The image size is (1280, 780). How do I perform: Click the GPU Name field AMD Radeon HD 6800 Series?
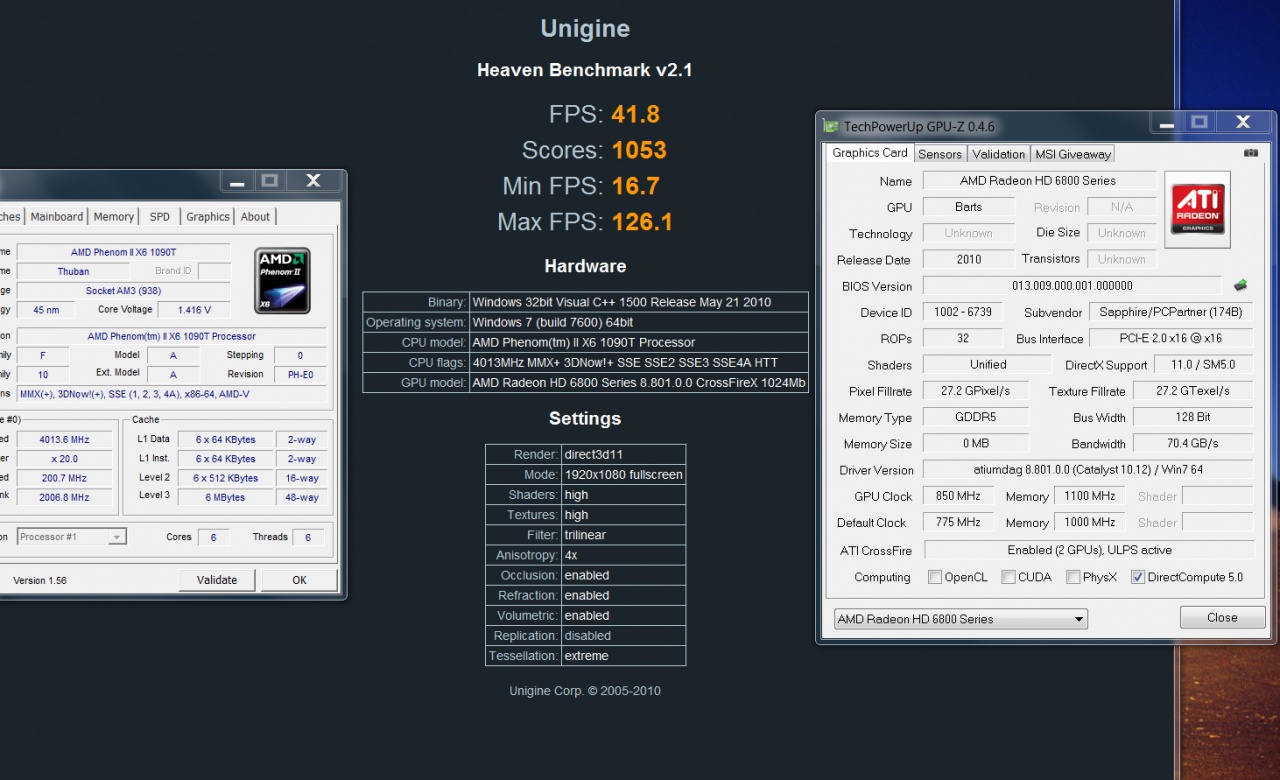(1038, 181)
